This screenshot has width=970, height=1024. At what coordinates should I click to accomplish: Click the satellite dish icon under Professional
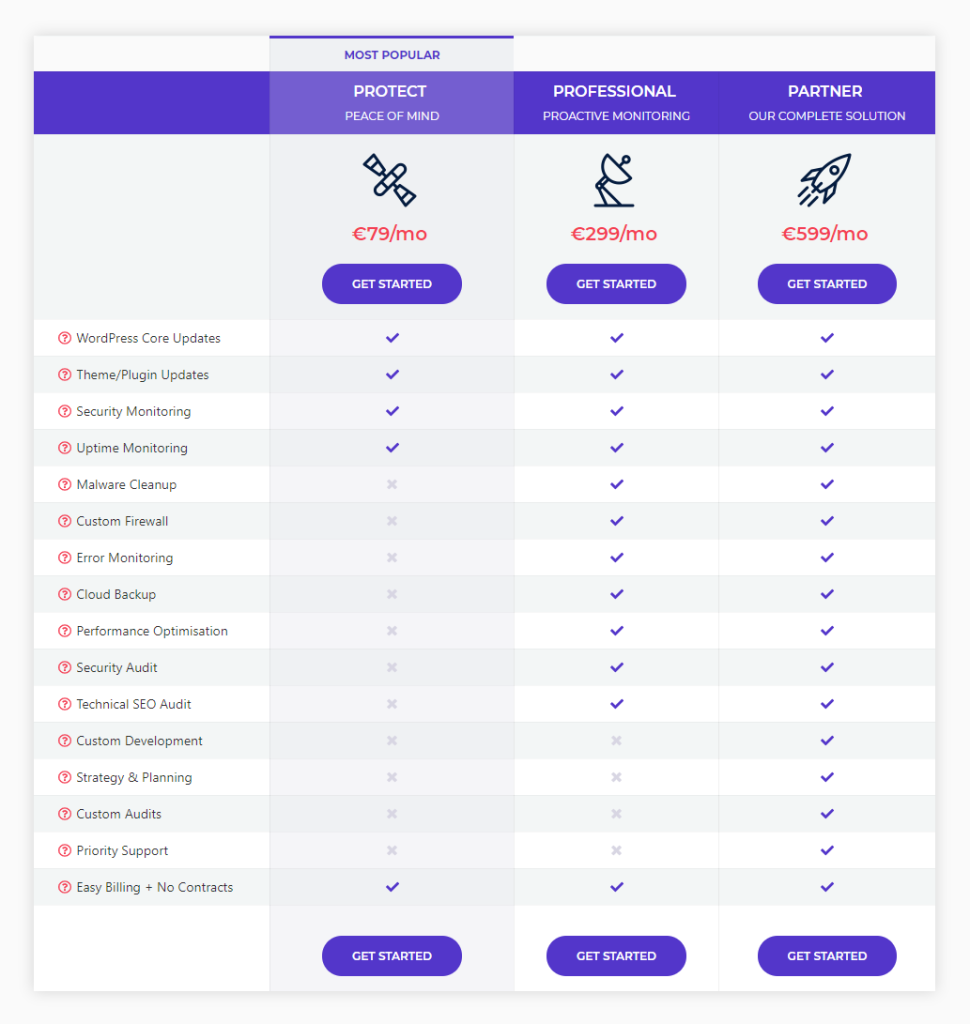(616, 181)
